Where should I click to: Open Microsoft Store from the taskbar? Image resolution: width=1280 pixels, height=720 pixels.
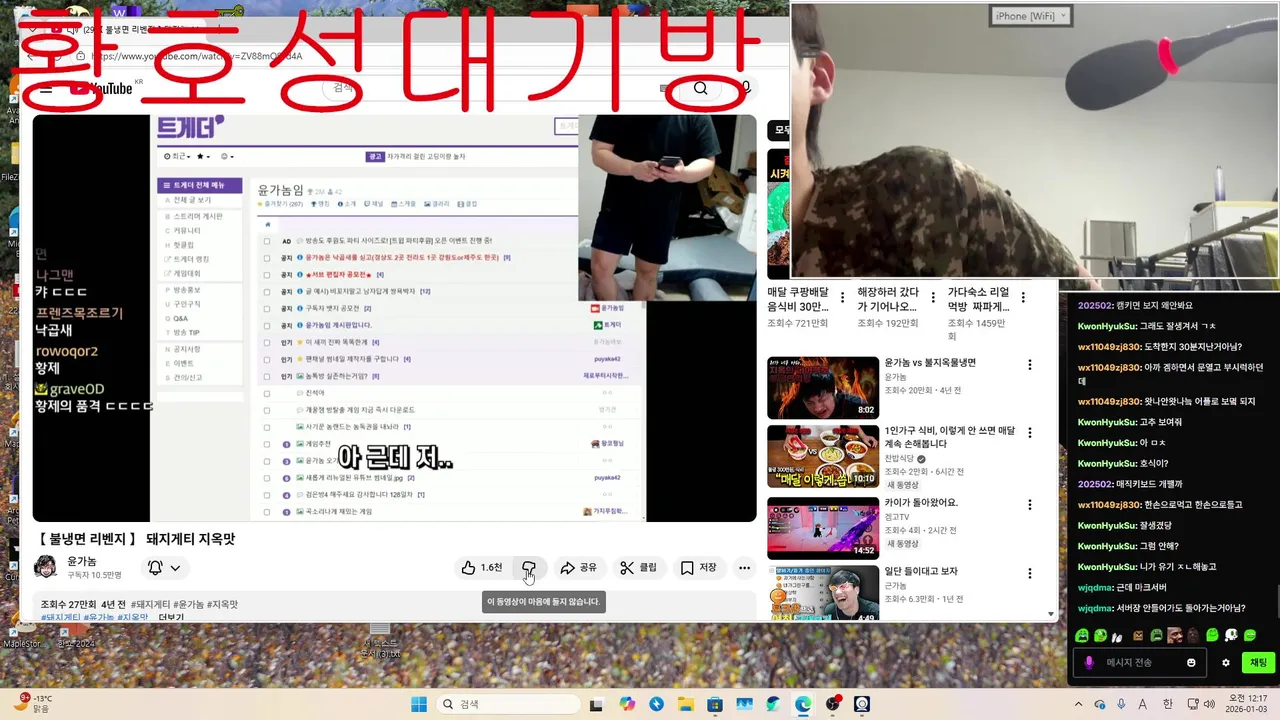pos(715,704)
